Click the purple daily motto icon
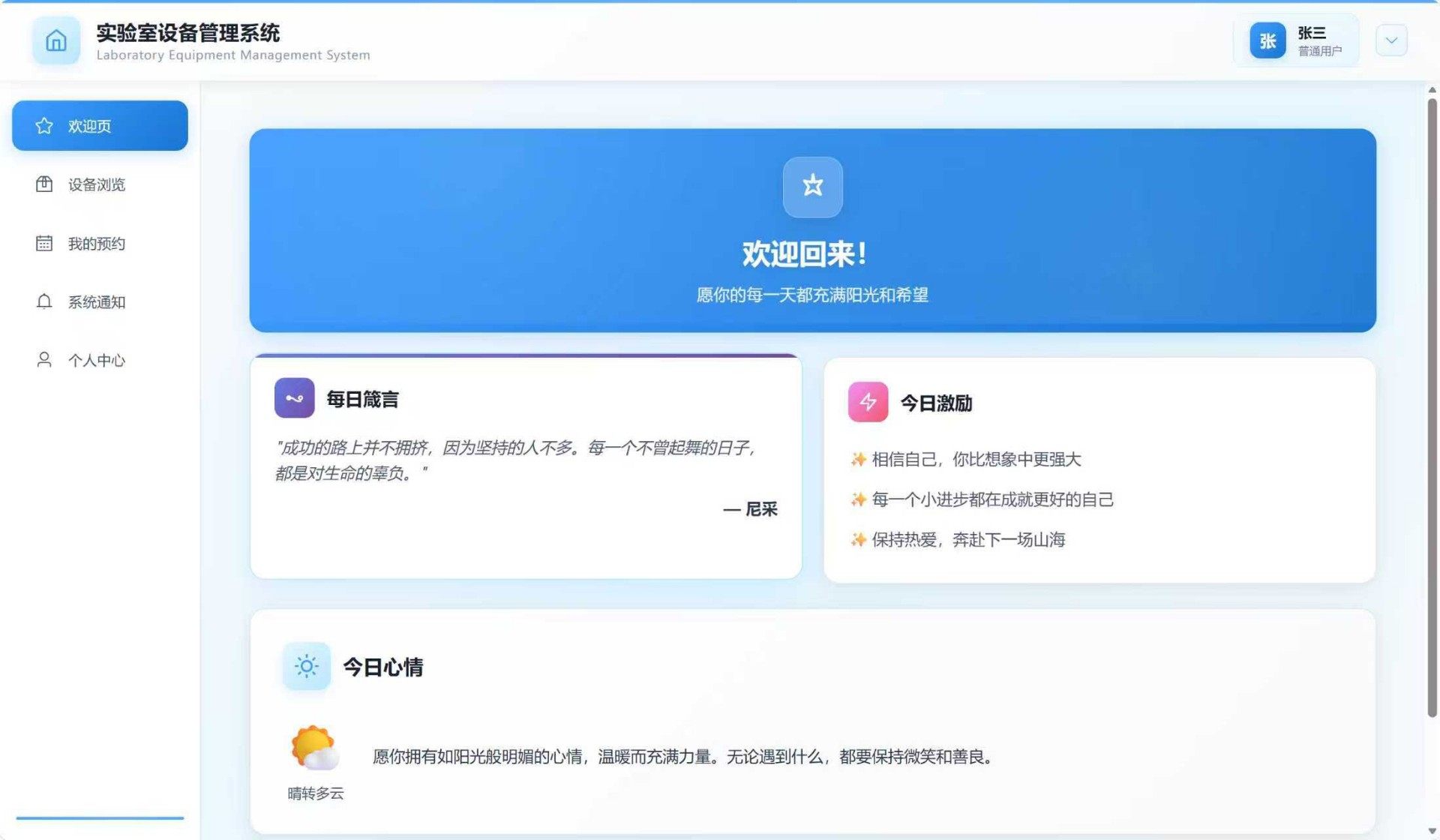 [x=294, y=398]
